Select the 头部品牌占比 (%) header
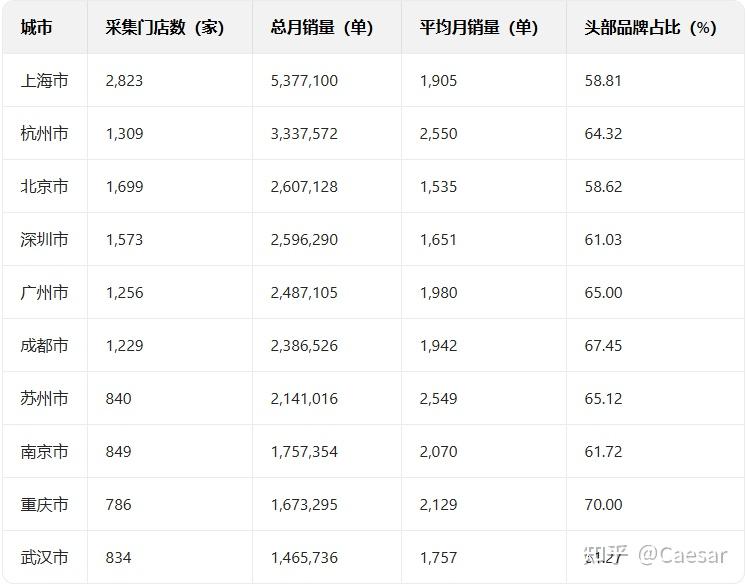The height and width of the screenshot is (586, 746). point(650,28)
